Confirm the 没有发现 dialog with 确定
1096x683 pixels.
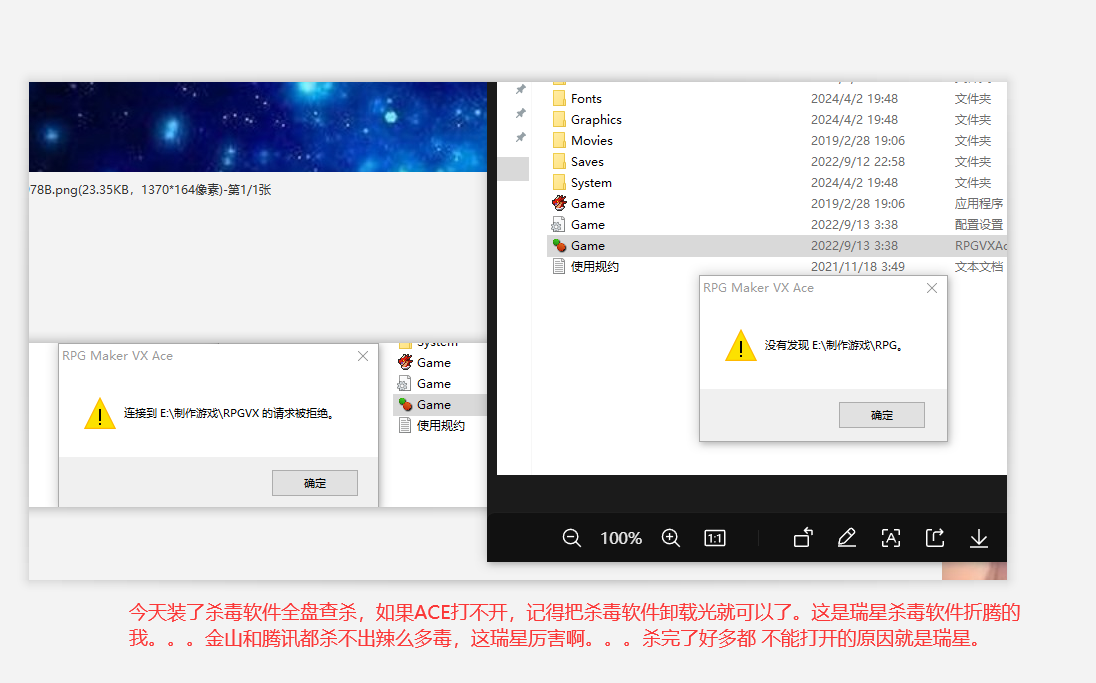click(881, 415)
